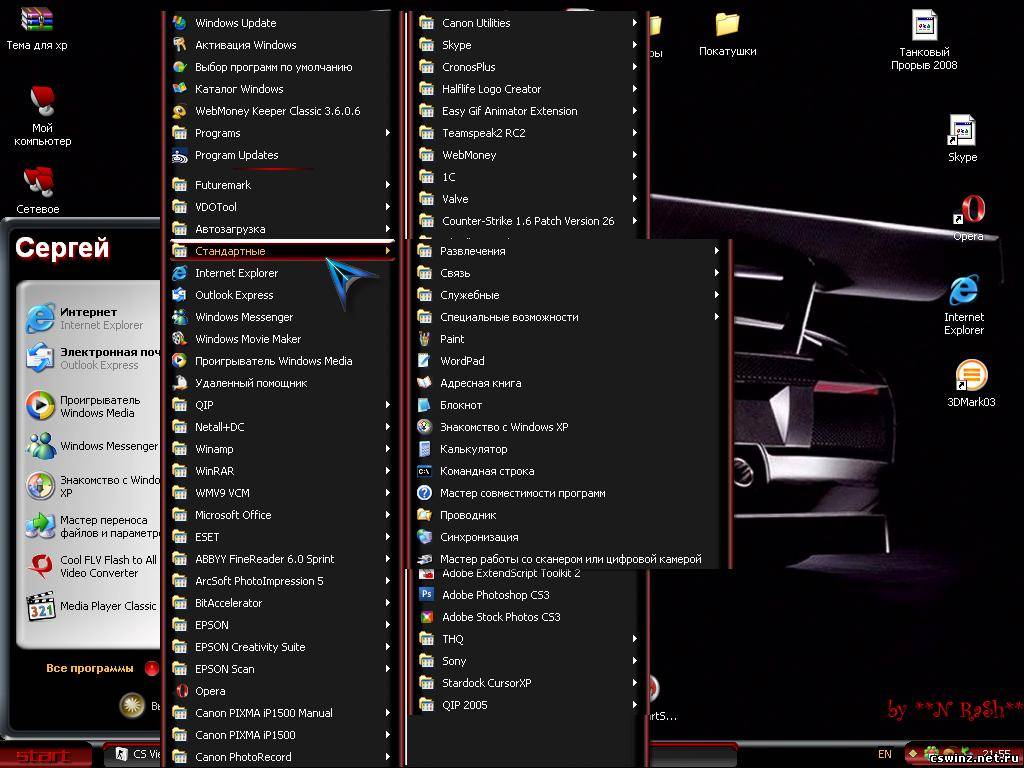The width and height of the screenshot is (1024, 768).
Task: Choose Активация Windows from the programs list
Action: pyautogui.click(x=282, y=45)
